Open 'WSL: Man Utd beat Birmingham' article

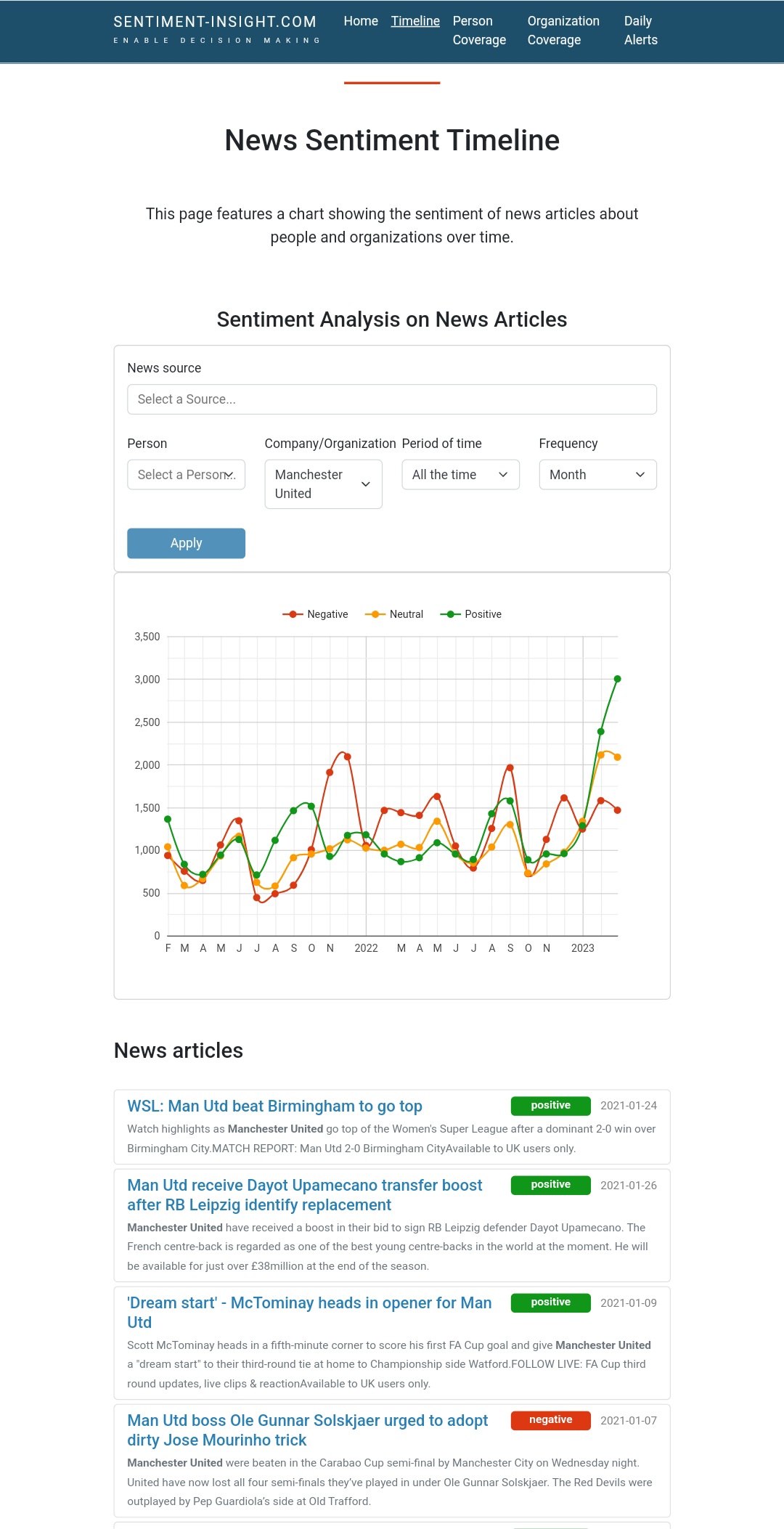(x=274, y=1106)
